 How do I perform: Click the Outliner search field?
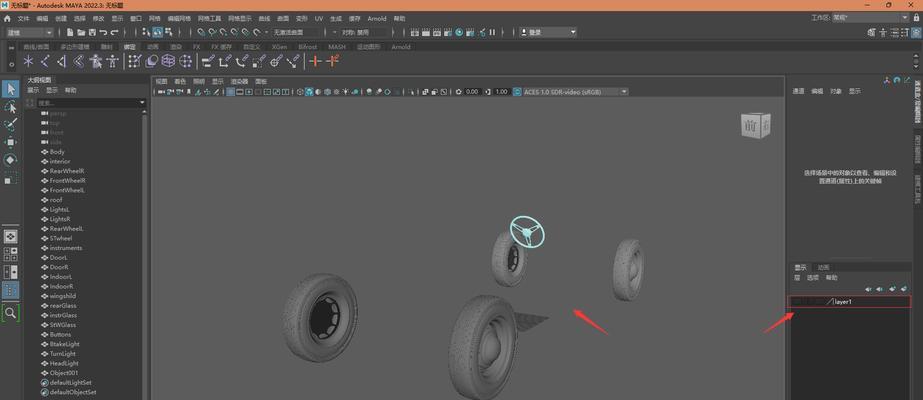(x=87, y=103)
